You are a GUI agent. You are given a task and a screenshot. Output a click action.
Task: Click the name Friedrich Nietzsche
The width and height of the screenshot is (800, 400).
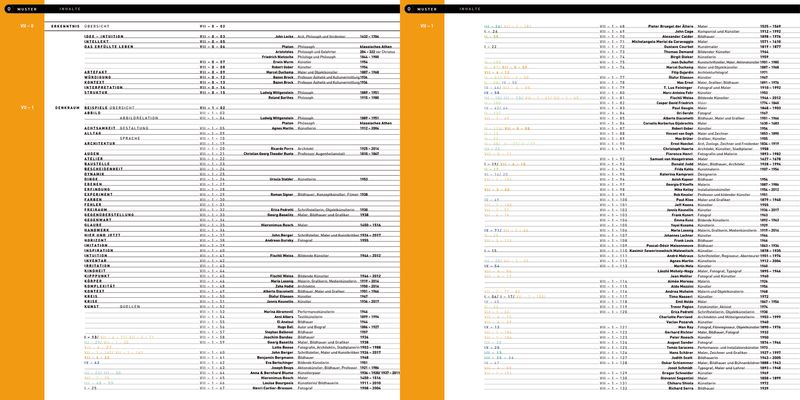pyautogui.click(x=279, y=57)
